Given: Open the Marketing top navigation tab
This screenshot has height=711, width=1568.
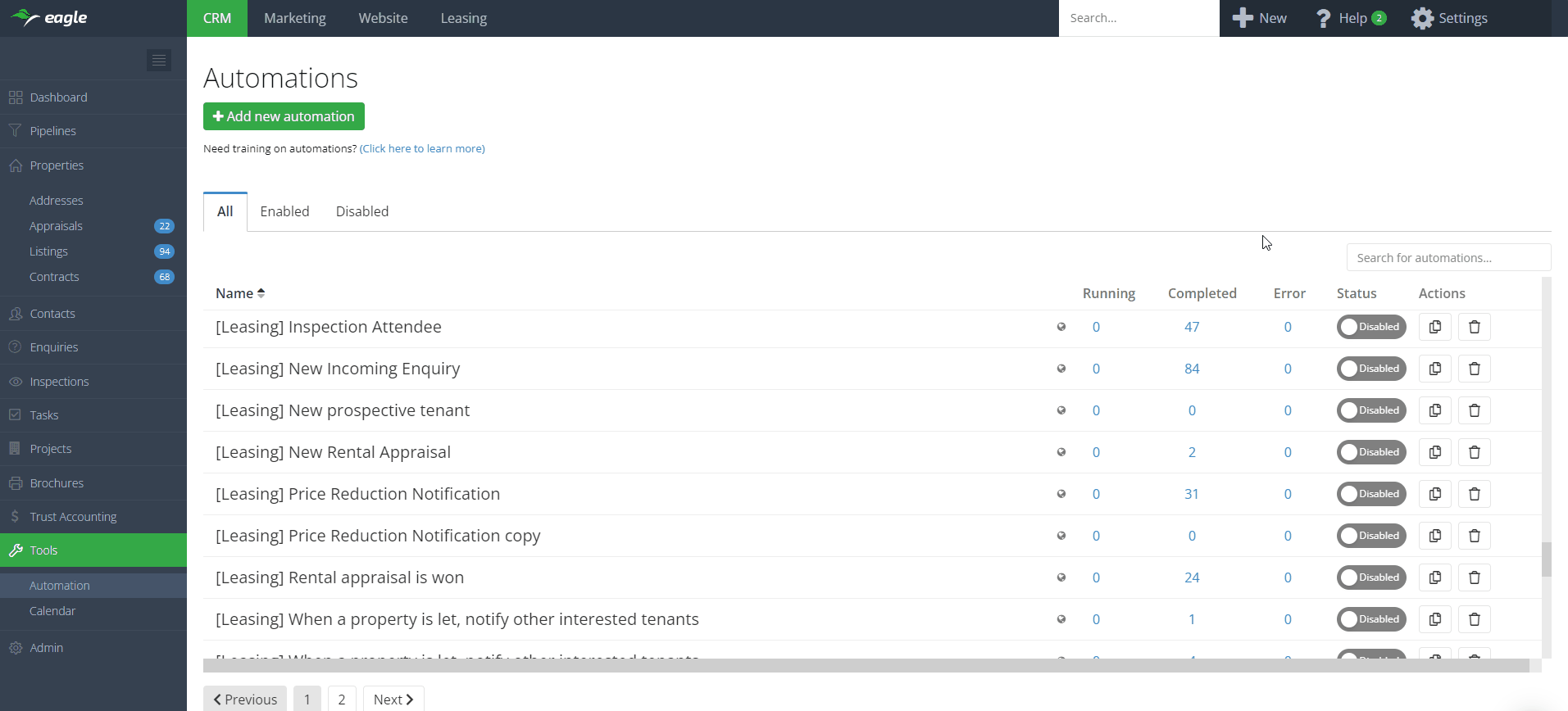Looking at the screenshot, I should pos(294,18).
